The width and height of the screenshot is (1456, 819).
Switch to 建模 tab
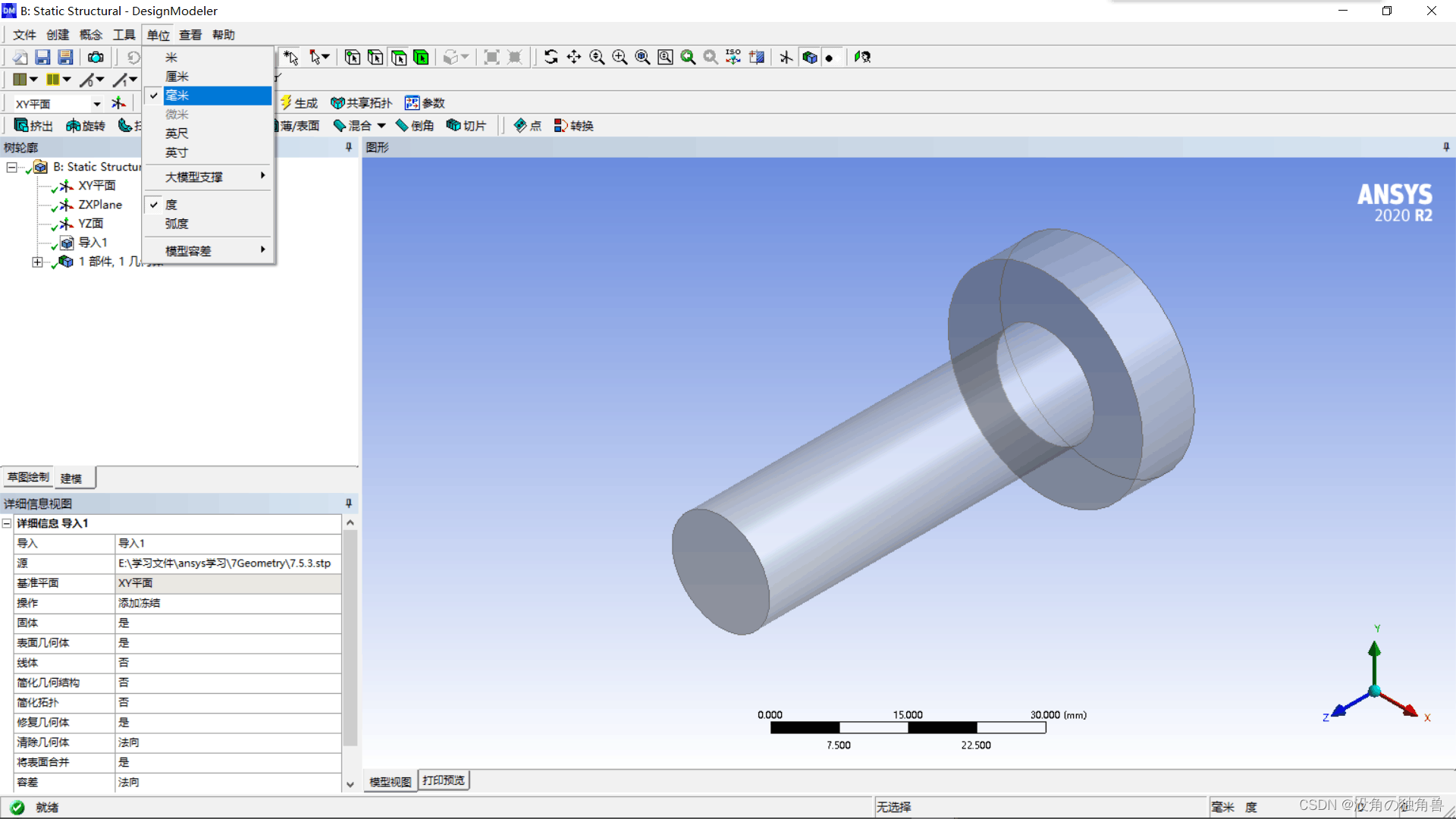click(x=71, y=479)
